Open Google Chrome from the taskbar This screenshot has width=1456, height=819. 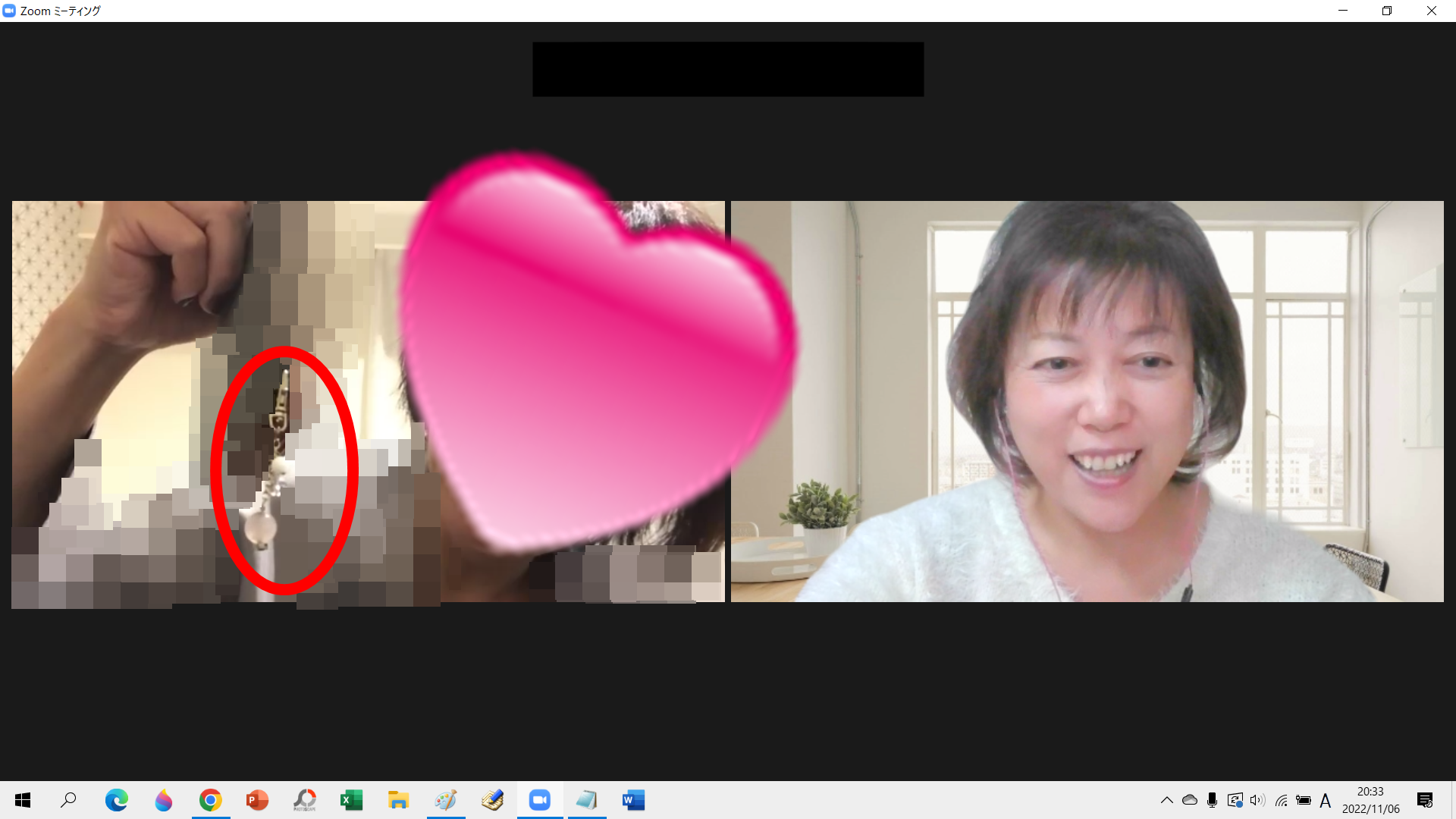(x=211, y=800)
